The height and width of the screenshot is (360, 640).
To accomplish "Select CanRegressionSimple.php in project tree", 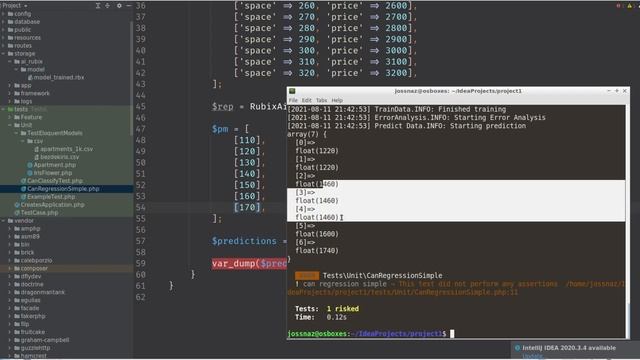I will point(67,189).
